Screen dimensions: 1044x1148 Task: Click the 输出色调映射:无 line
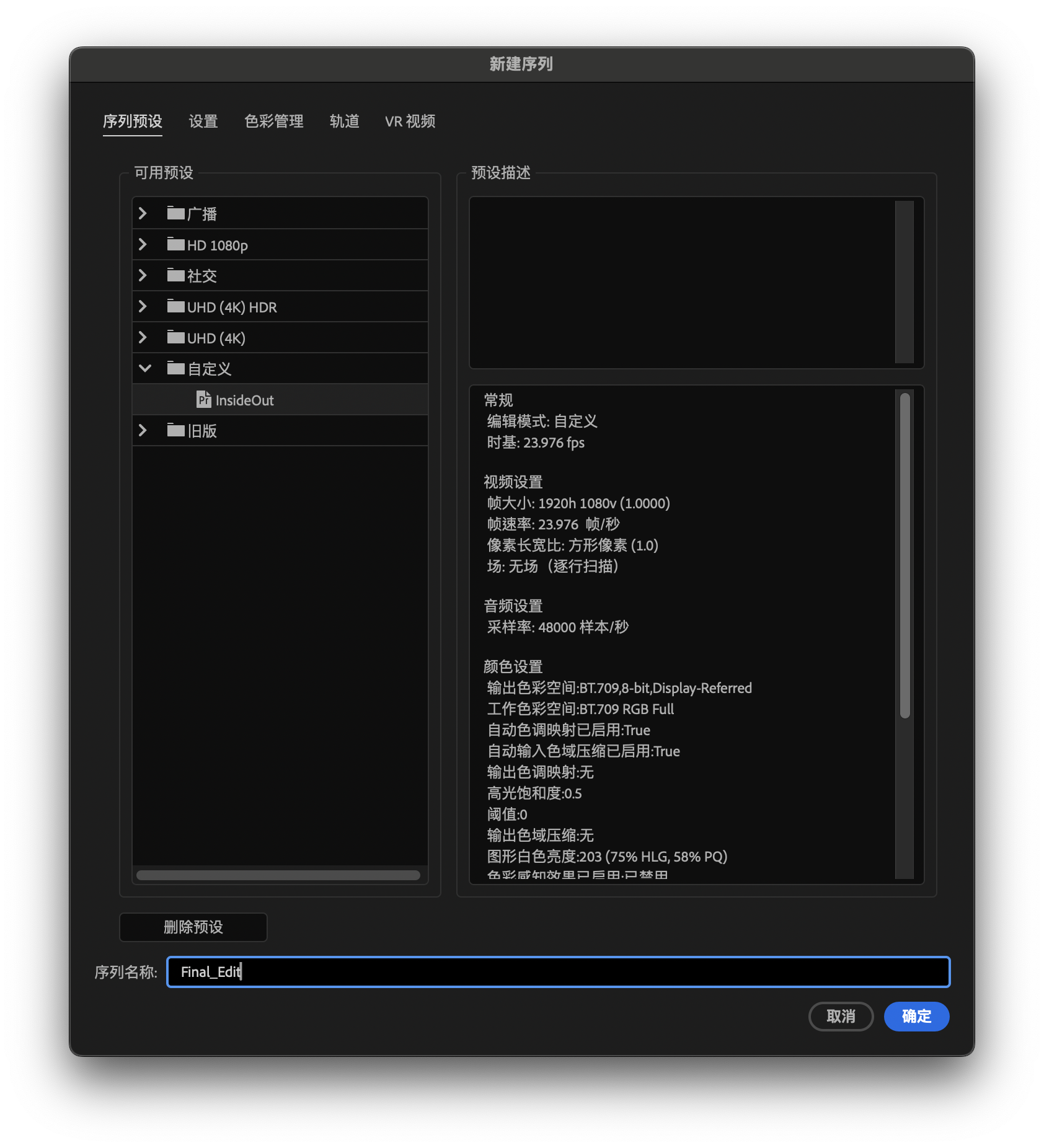click(x=540, y=772)
